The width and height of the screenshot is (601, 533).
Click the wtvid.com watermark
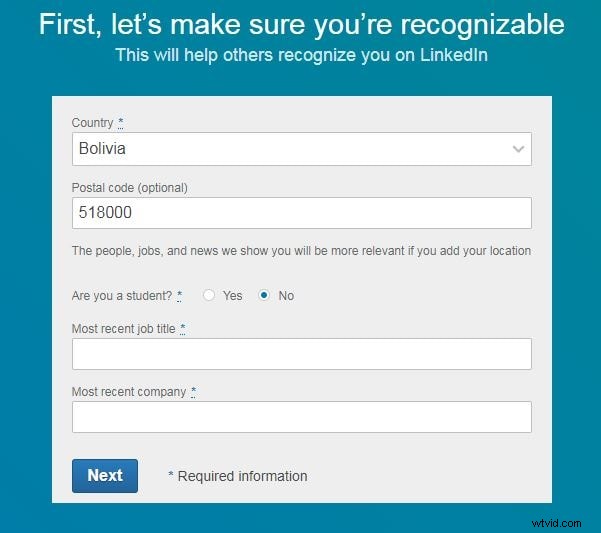pyautogui.click(x=557, y=523)
